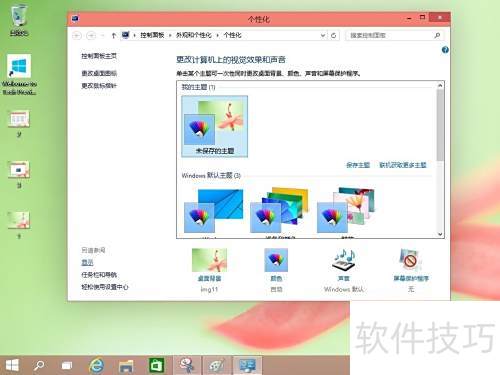Switch to the Paint taskbar app
Viewport: 500px width, 375px height.
217,365
